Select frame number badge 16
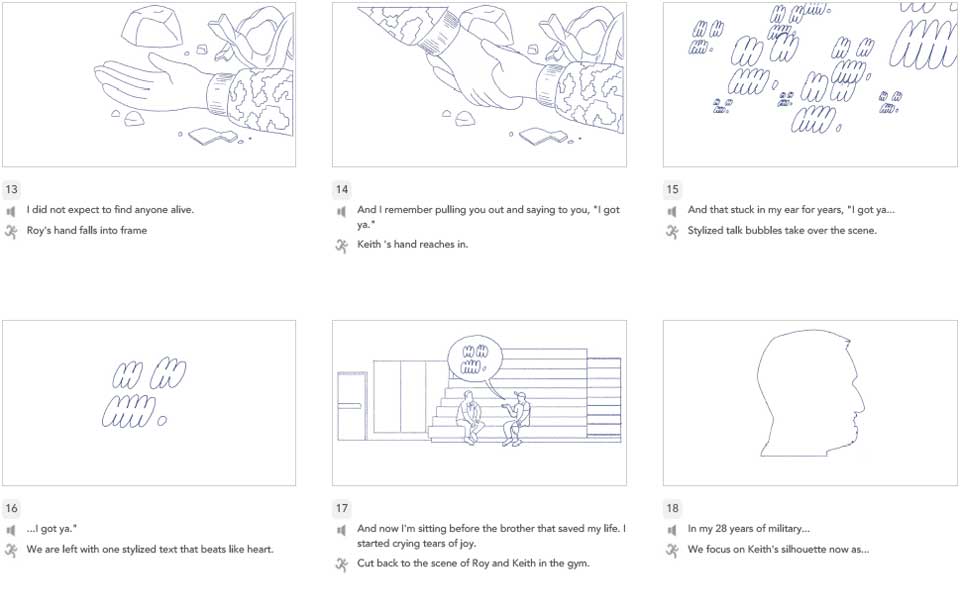The image size is (960, 615). pyautogui.click(x=12, y=508)
